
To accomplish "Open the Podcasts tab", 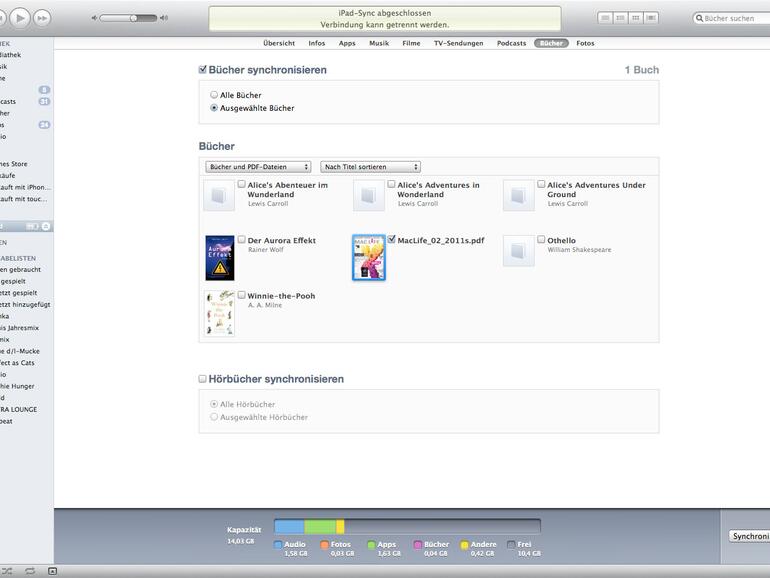I will click(x=511, y=43).
